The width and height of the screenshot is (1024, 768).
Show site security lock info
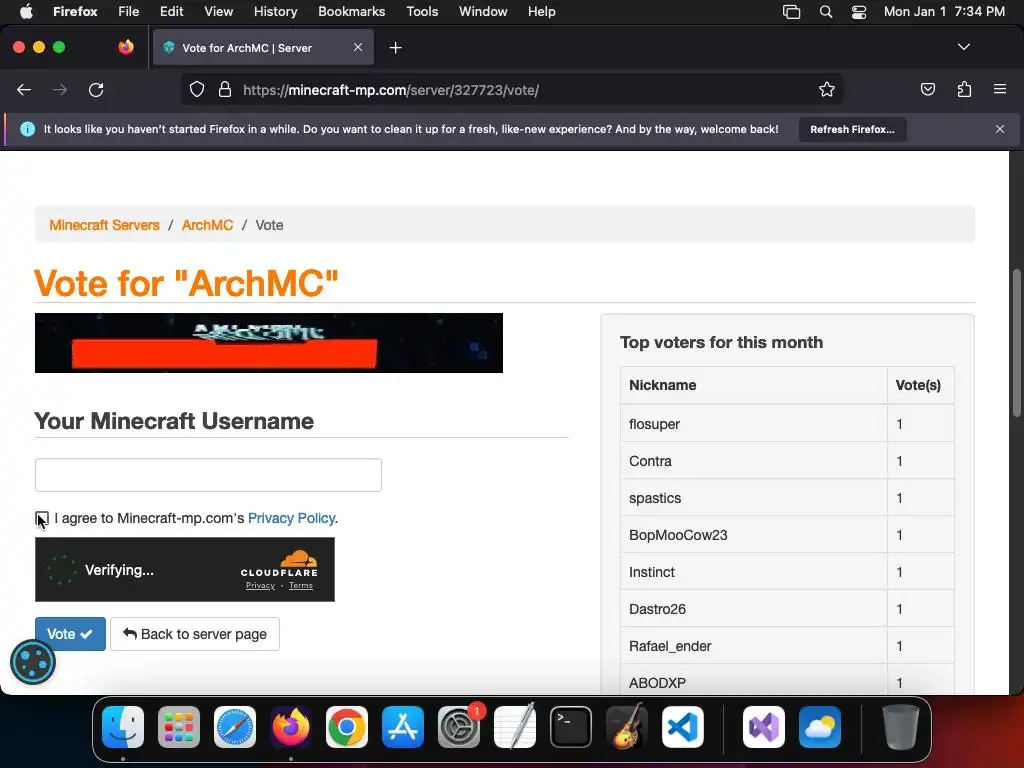225,89
